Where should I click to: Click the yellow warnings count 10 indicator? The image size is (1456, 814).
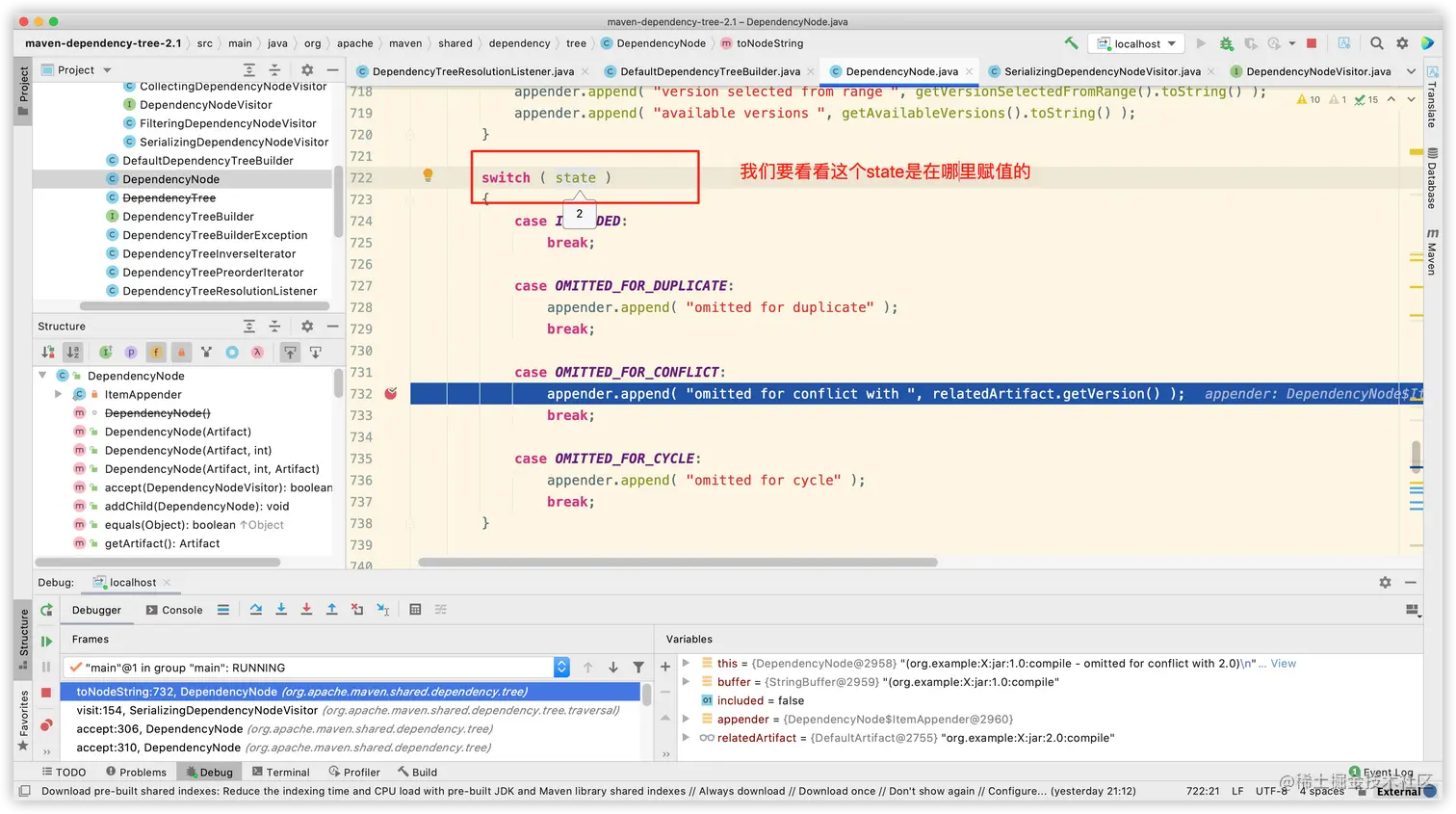click(1309, 99)
